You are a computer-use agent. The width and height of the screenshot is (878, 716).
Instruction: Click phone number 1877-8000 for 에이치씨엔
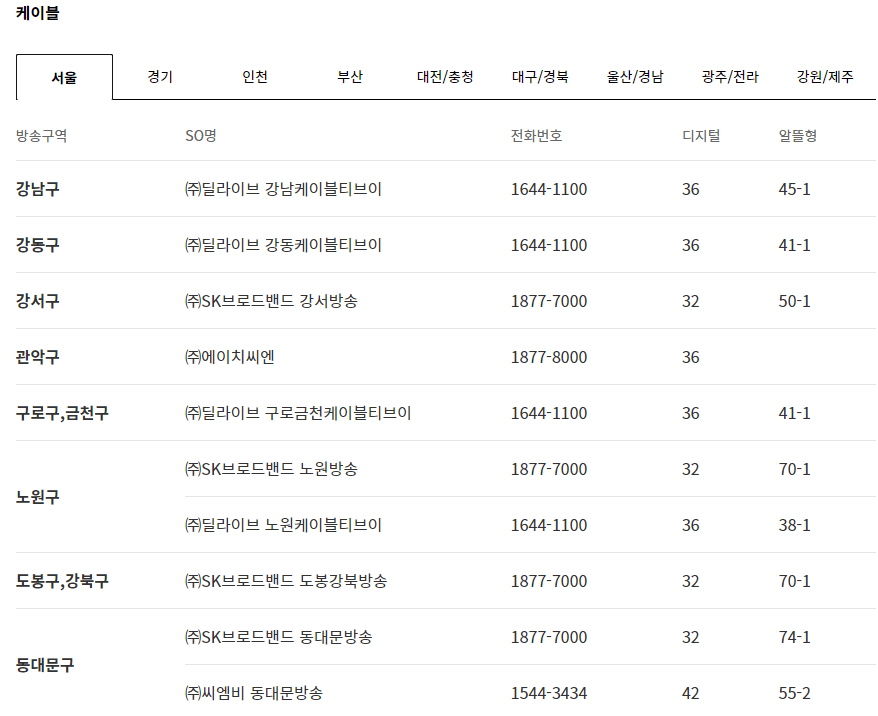549,357
